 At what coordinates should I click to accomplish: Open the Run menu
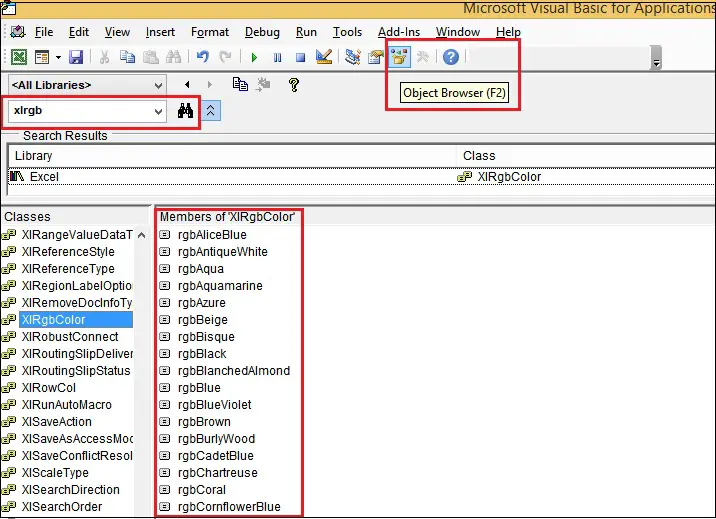[x=306, y=32]
